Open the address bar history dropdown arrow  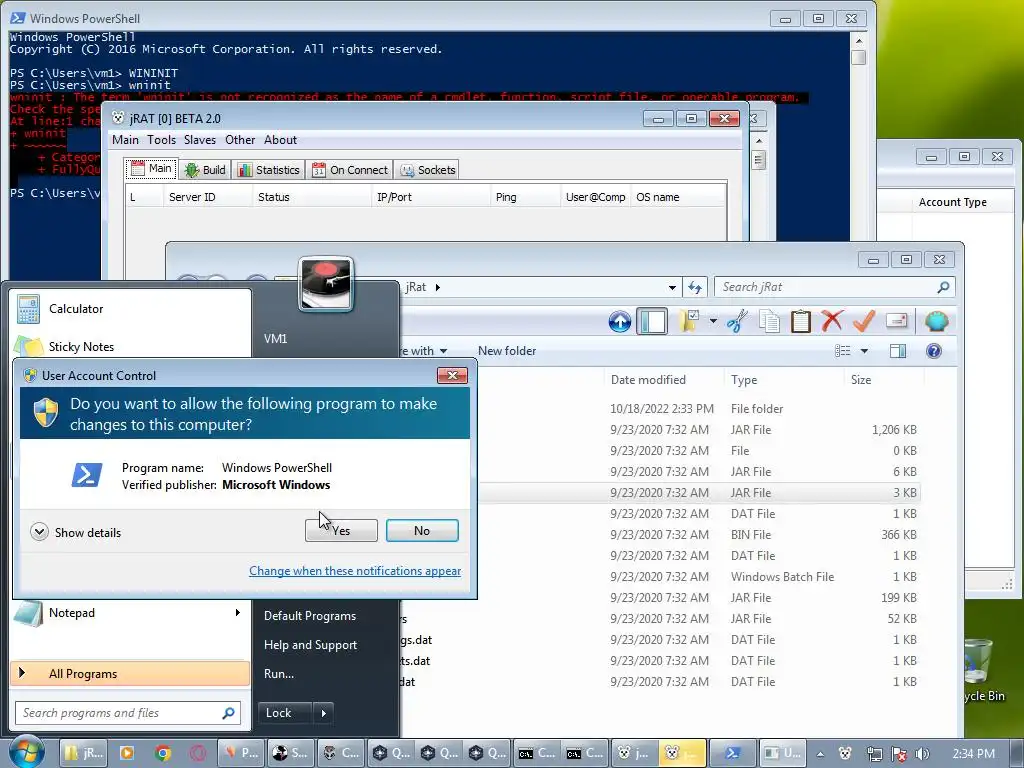pyautogui.click(x=672, y=287)
